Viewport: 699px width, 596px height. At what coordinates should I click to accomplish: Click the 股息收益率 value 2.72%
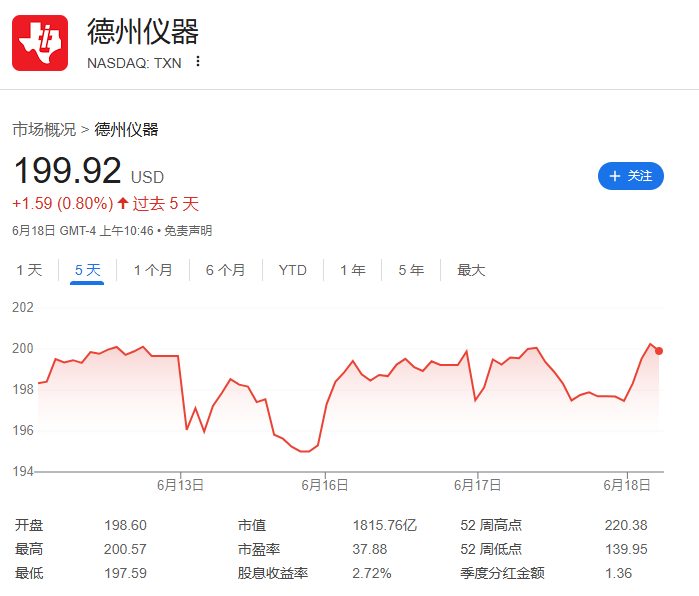click(372, 573)
